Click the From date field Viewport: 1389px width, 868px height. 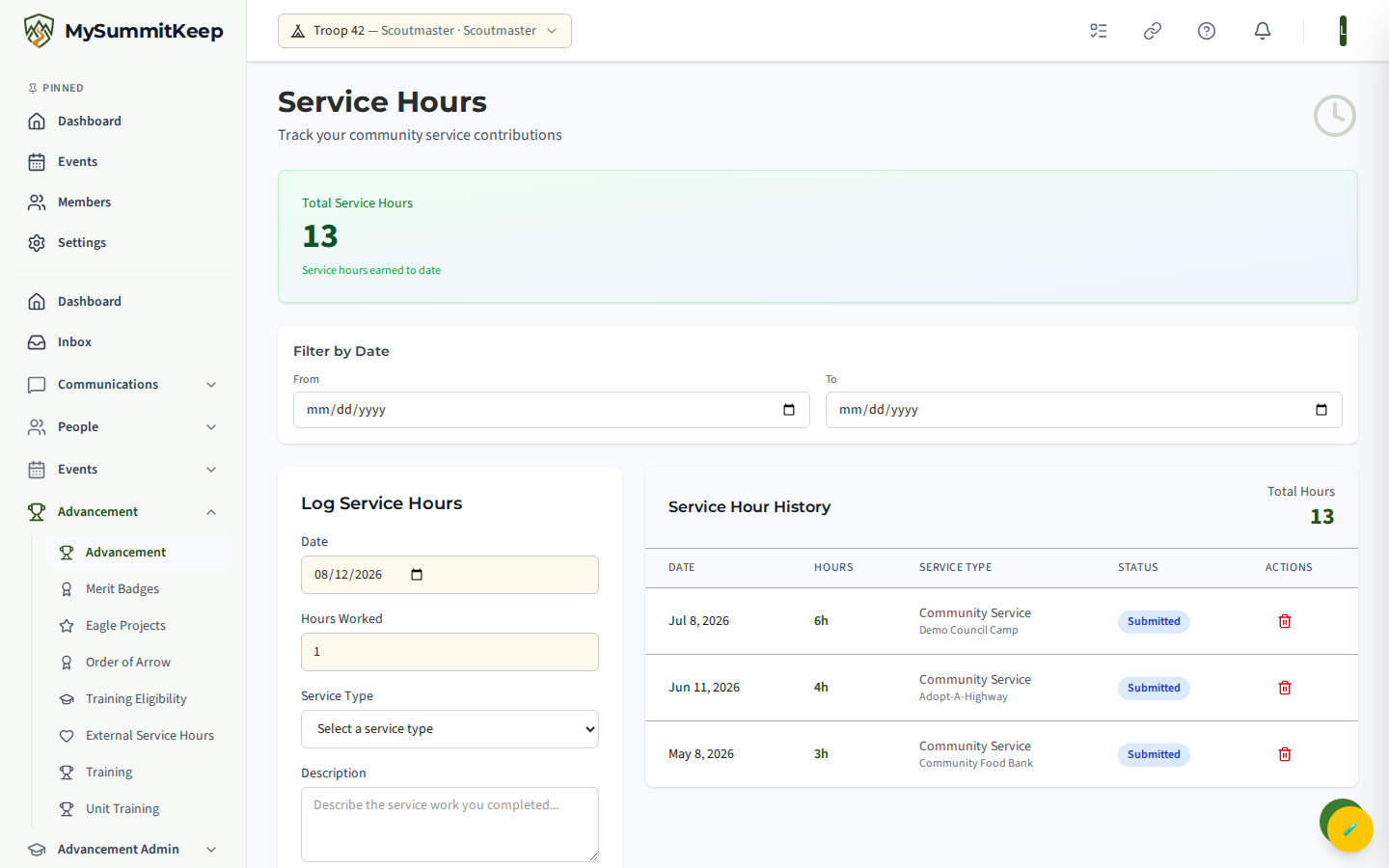[552, 410]
